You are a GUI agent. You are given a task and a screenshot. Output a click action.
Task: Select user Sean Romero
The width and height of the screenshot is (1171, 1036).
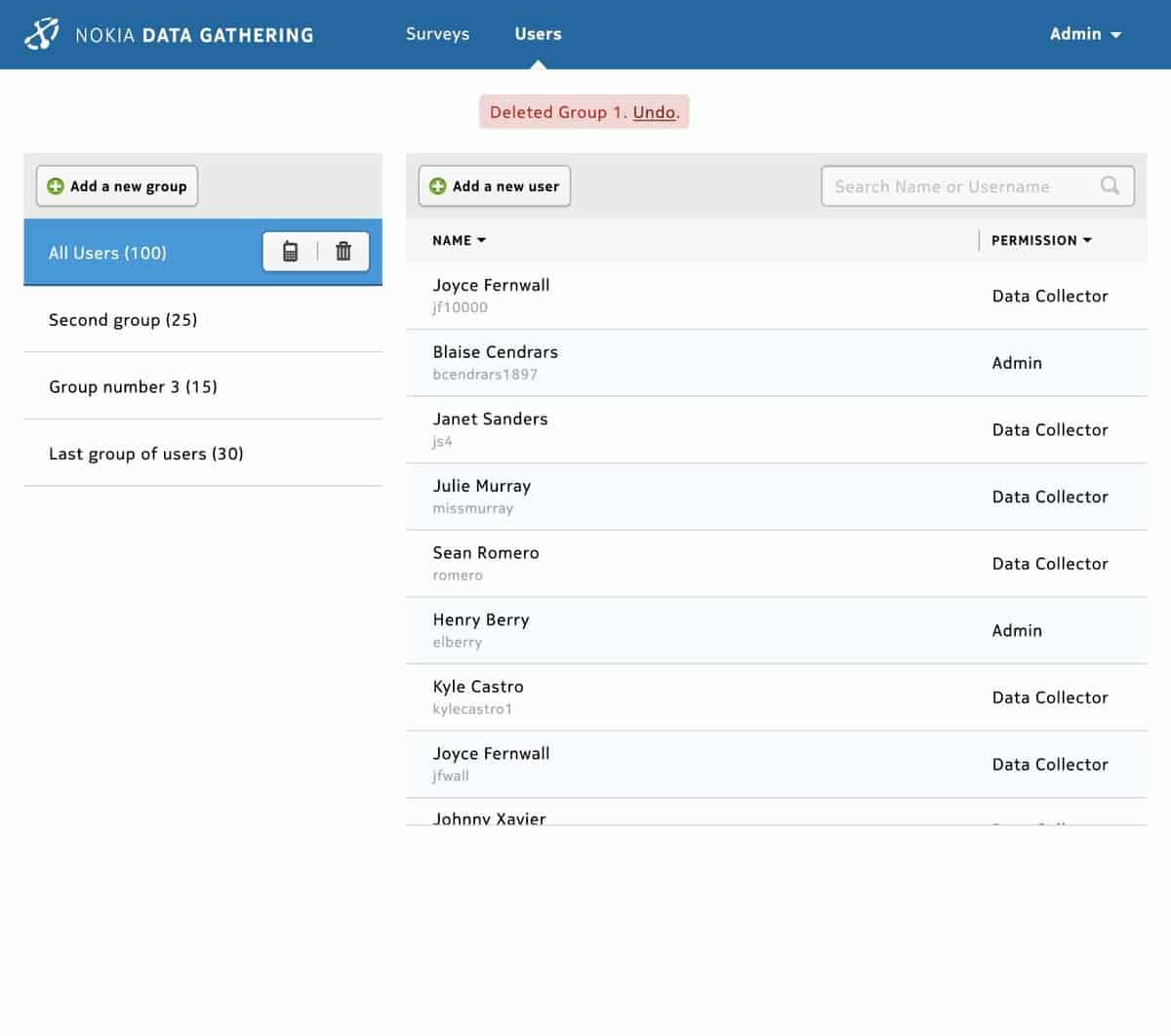tap(776, 564)
